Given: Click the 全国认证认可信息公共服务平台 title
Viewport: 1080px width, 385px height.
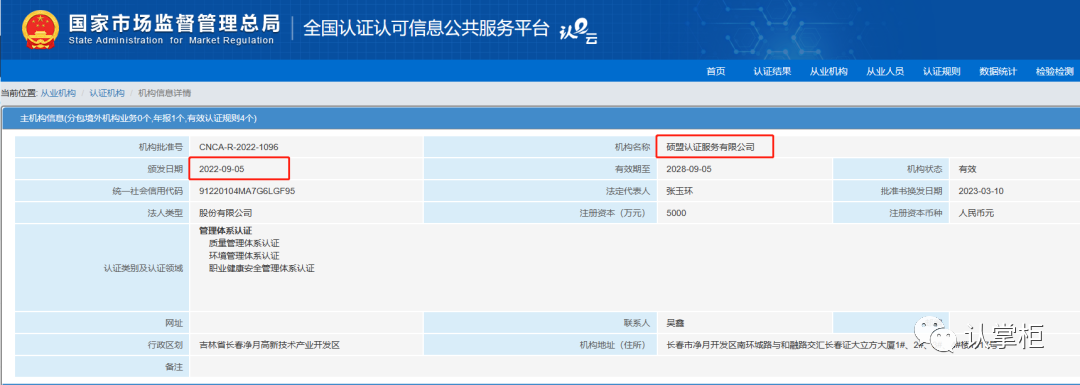Looking at the screenshot, I should [x=426, y=28].
